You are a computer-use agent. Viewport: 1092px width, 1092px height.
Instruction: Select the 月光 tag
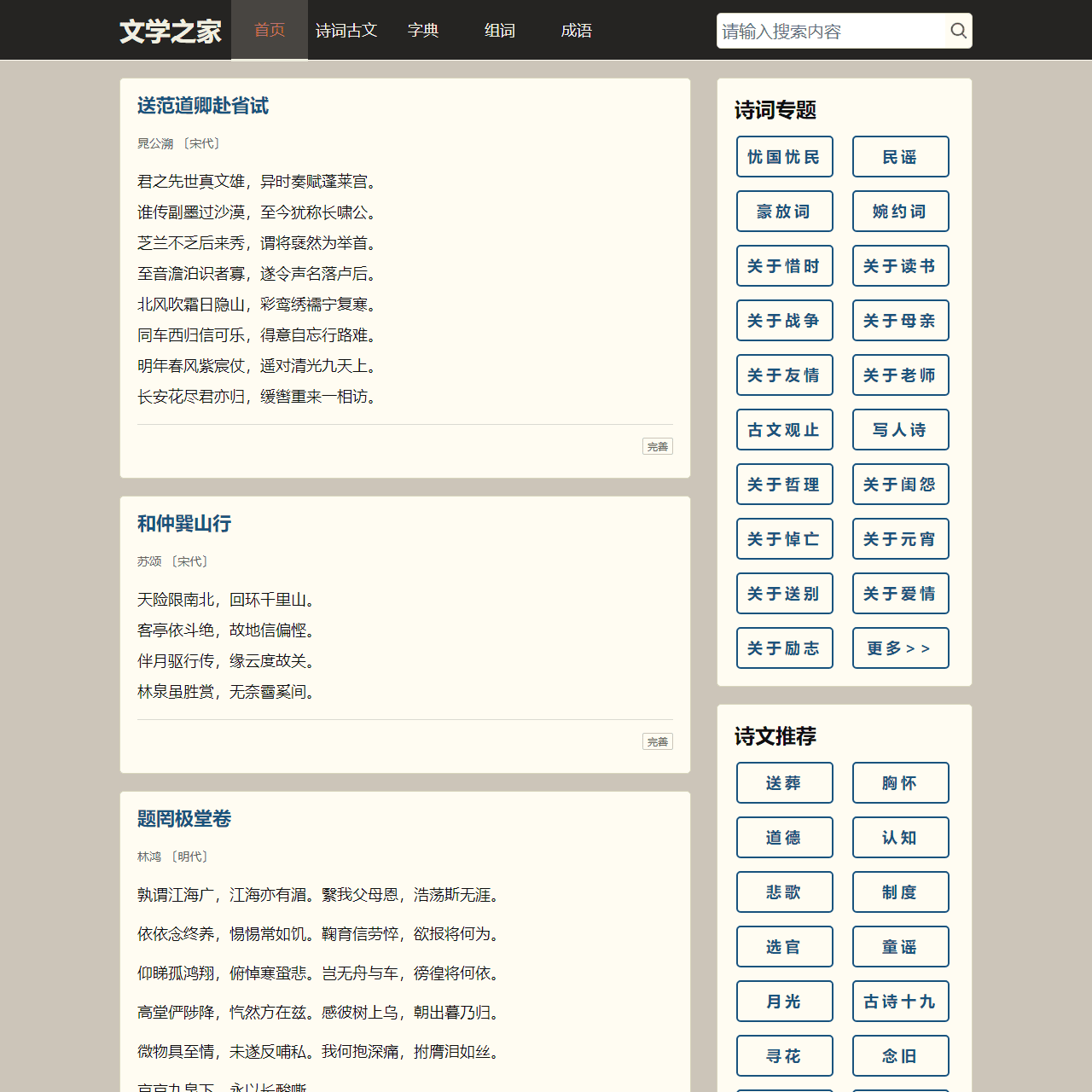pyautogui.click(x=785, y=1002)
